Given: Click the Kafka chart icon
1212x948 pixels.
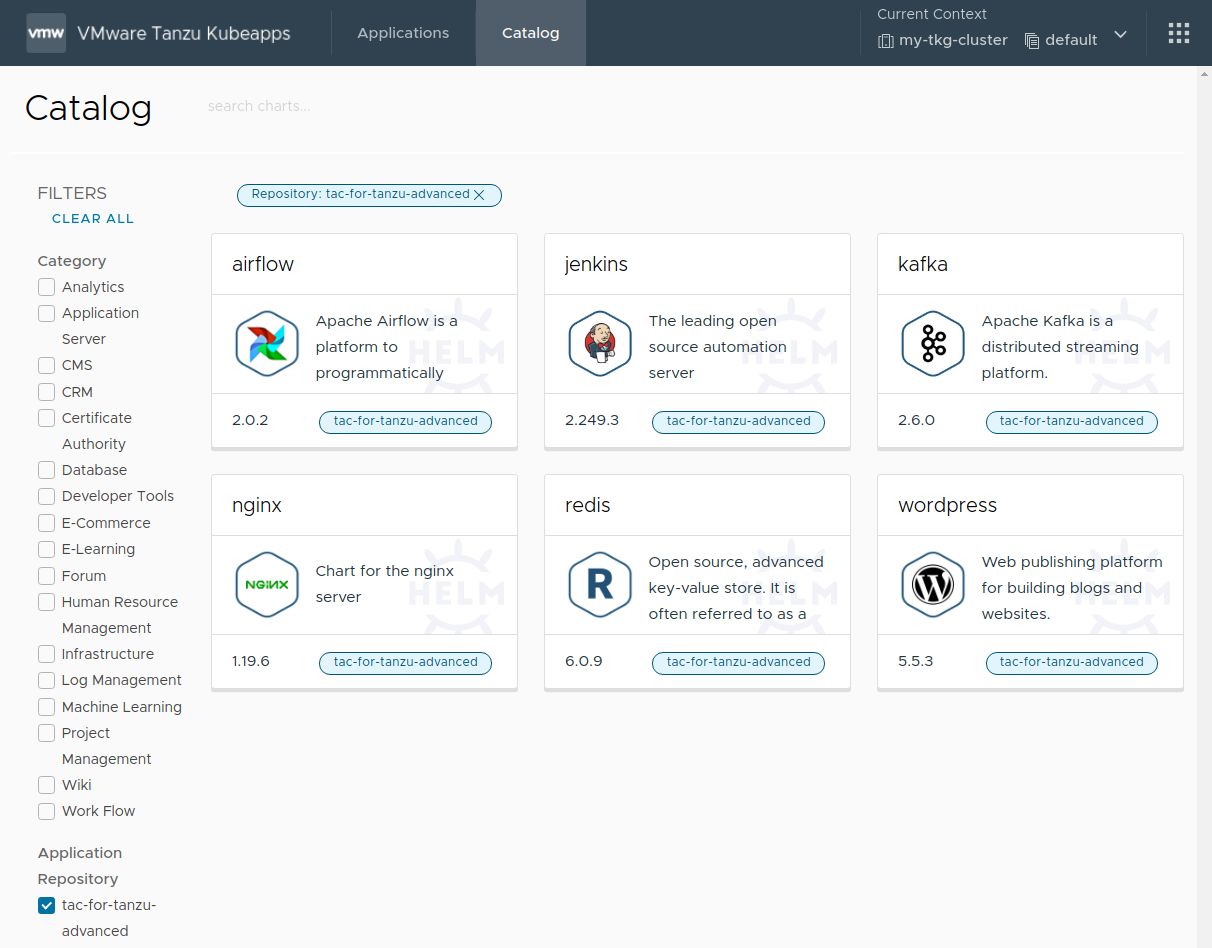Looking at the screenshot, I should [x=932, y=344].
